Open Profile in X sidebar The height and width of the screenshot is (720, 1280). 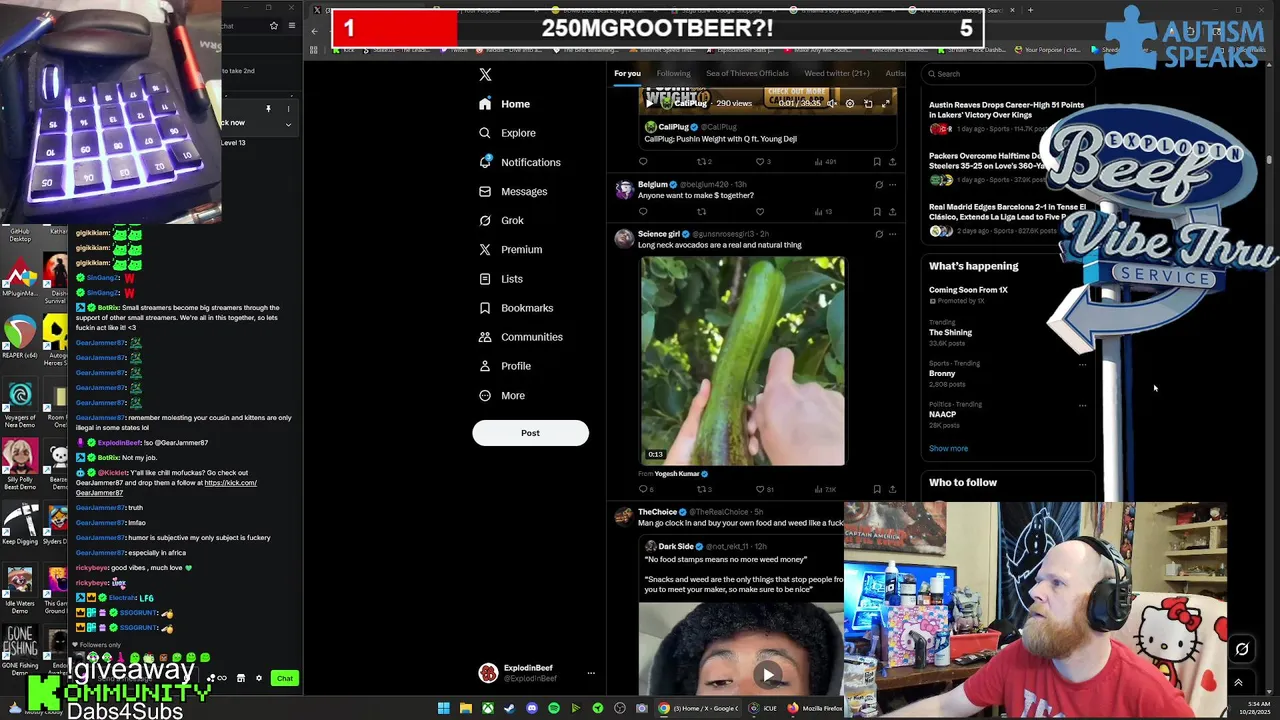[x=505, y=366]
